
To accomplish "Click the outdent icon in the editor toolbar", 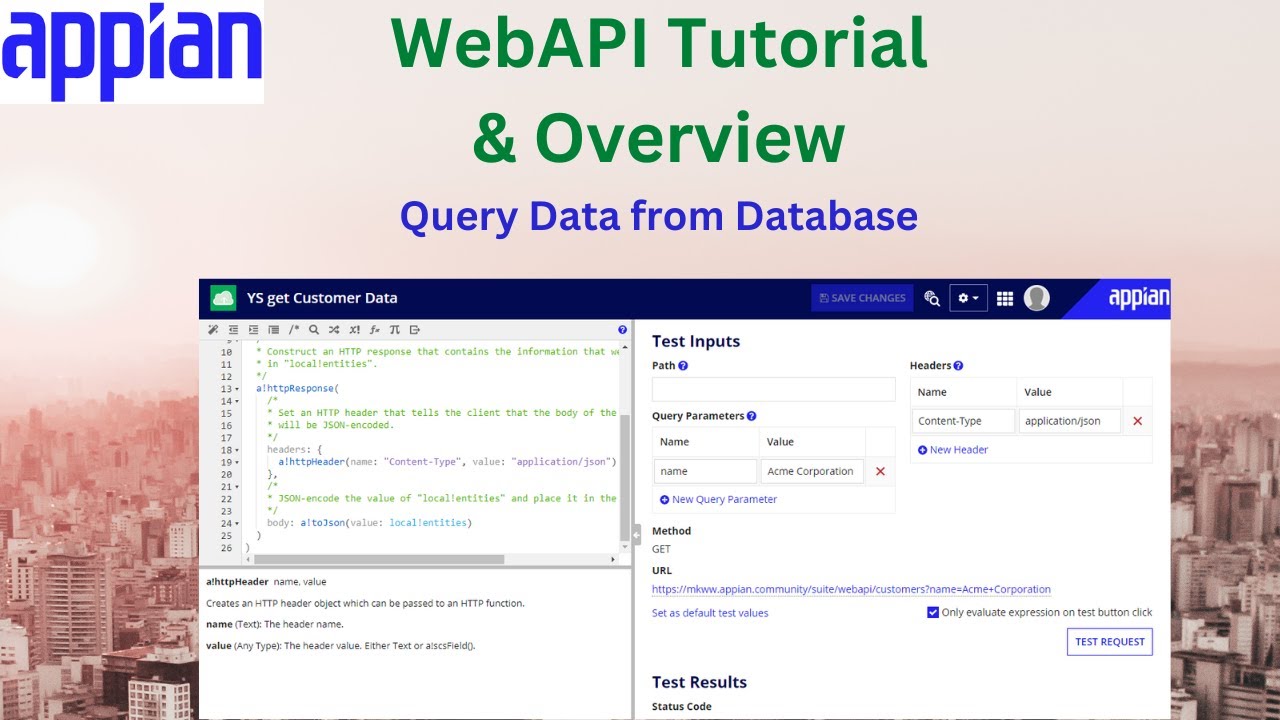I will pyautogui.click(x=233, y=329).
